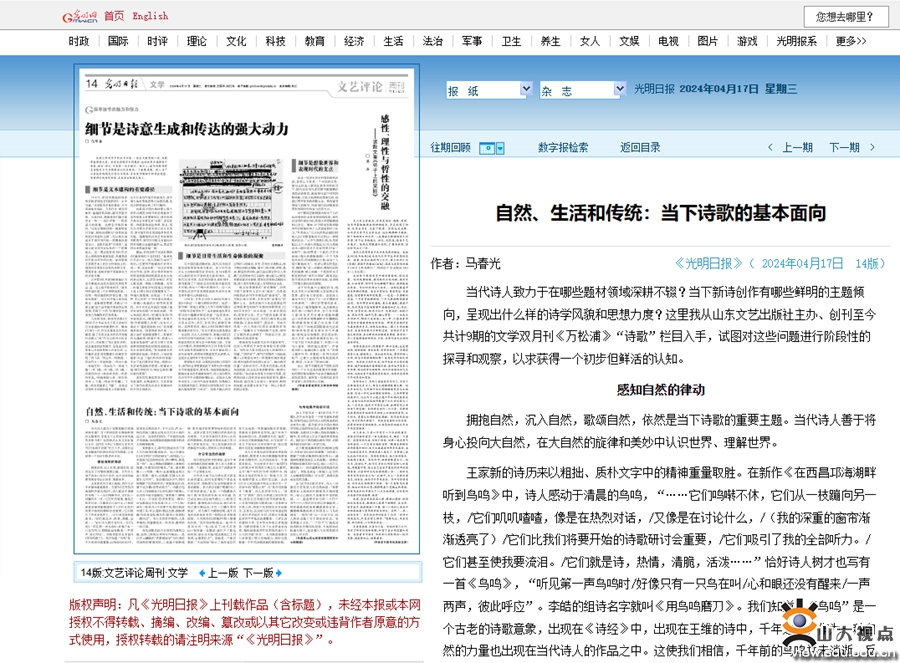Click the page label 14版:文艺评论周刊·文学
Viewport: 900px width, 663px height.
click(134, 573)
